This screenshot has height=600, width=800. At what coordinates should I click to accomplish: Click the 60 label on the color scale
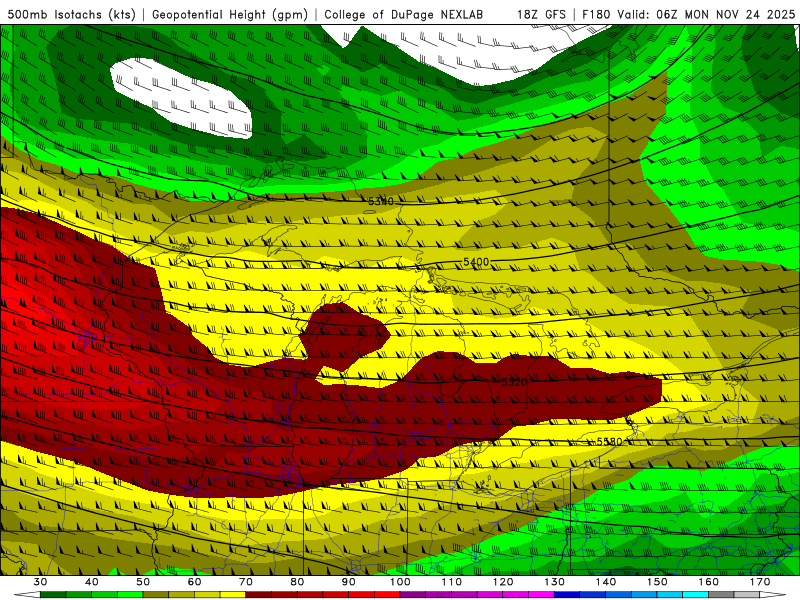(x=194, y=582)
